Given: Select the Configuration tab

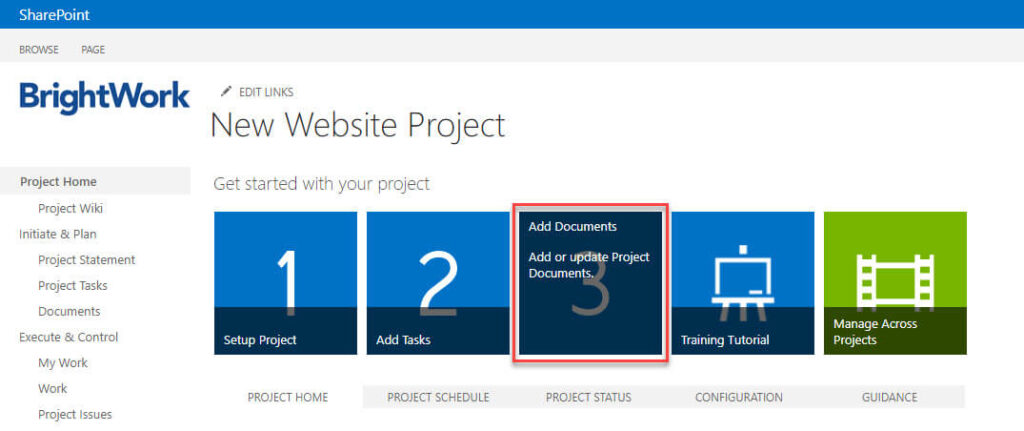Looking at the screenshot, I should tap(739, 397).
